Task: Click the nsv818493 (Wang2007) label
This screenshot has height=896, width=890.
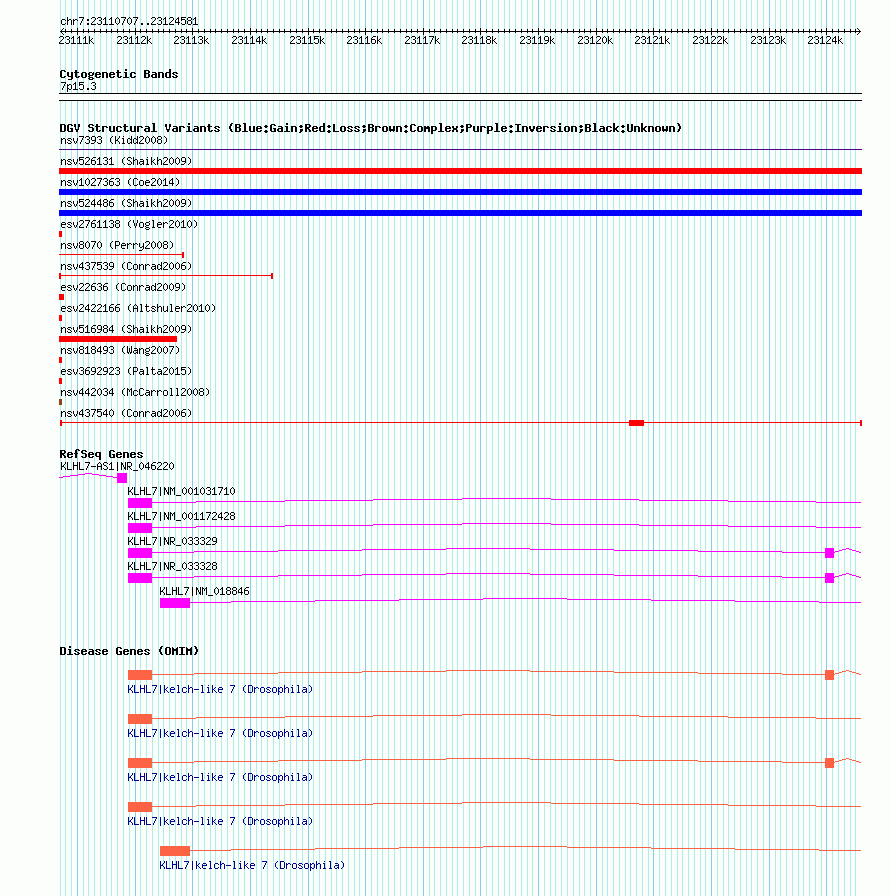Action: tap(120, 350)
